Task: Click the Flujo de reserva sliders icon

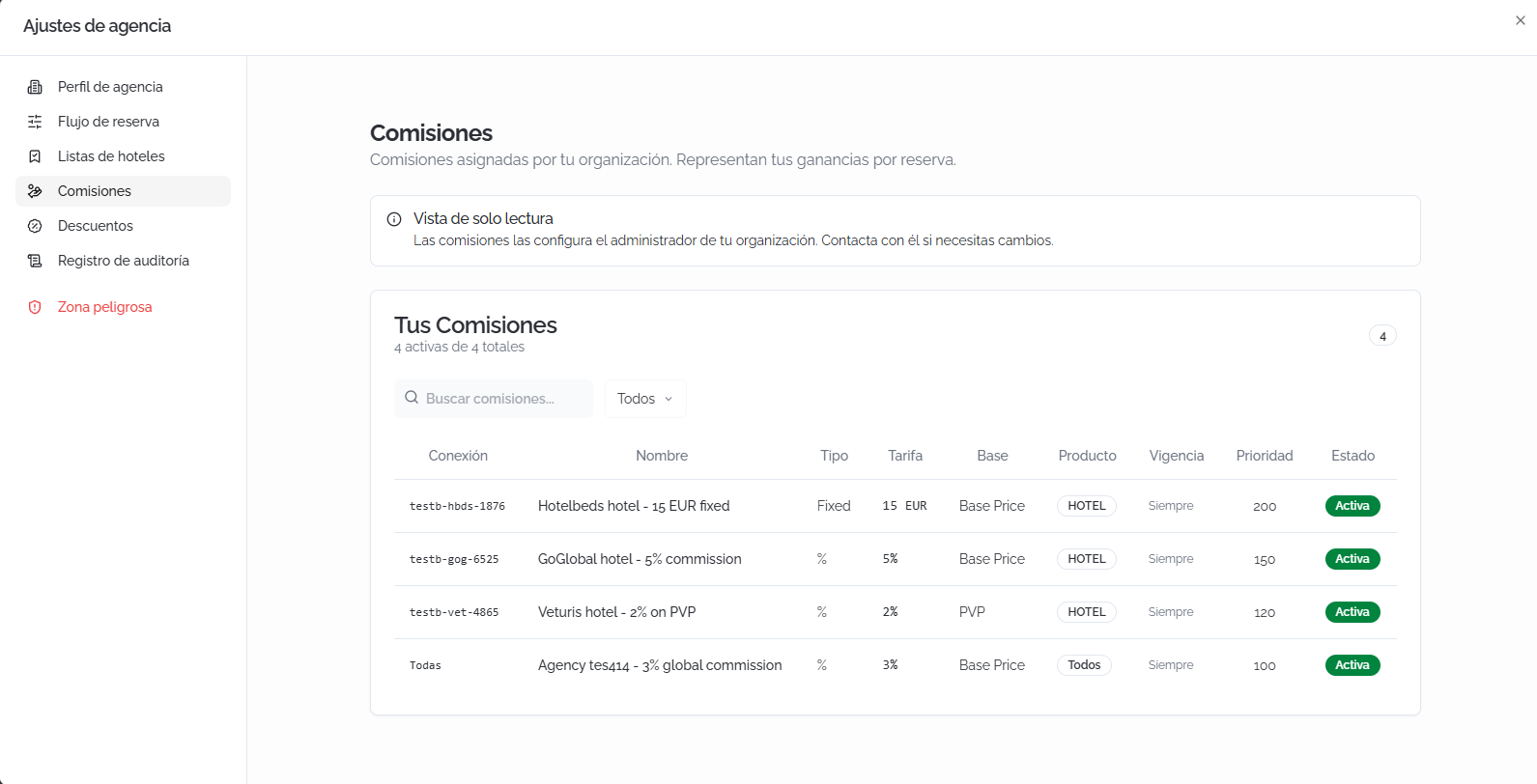Action: [35, 122]
